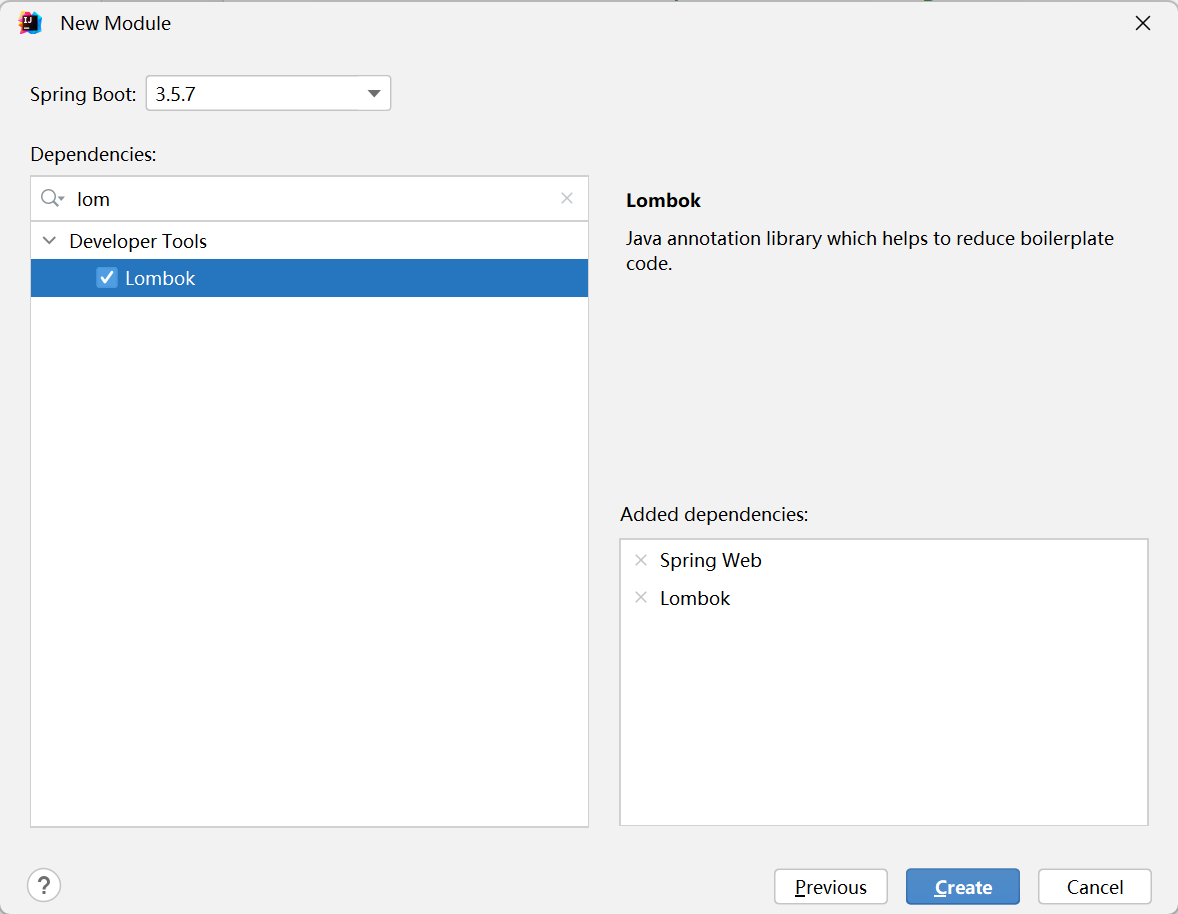Remove Spring Web from added dependencies
This screenshot has width=1178, height=914.
641,560
